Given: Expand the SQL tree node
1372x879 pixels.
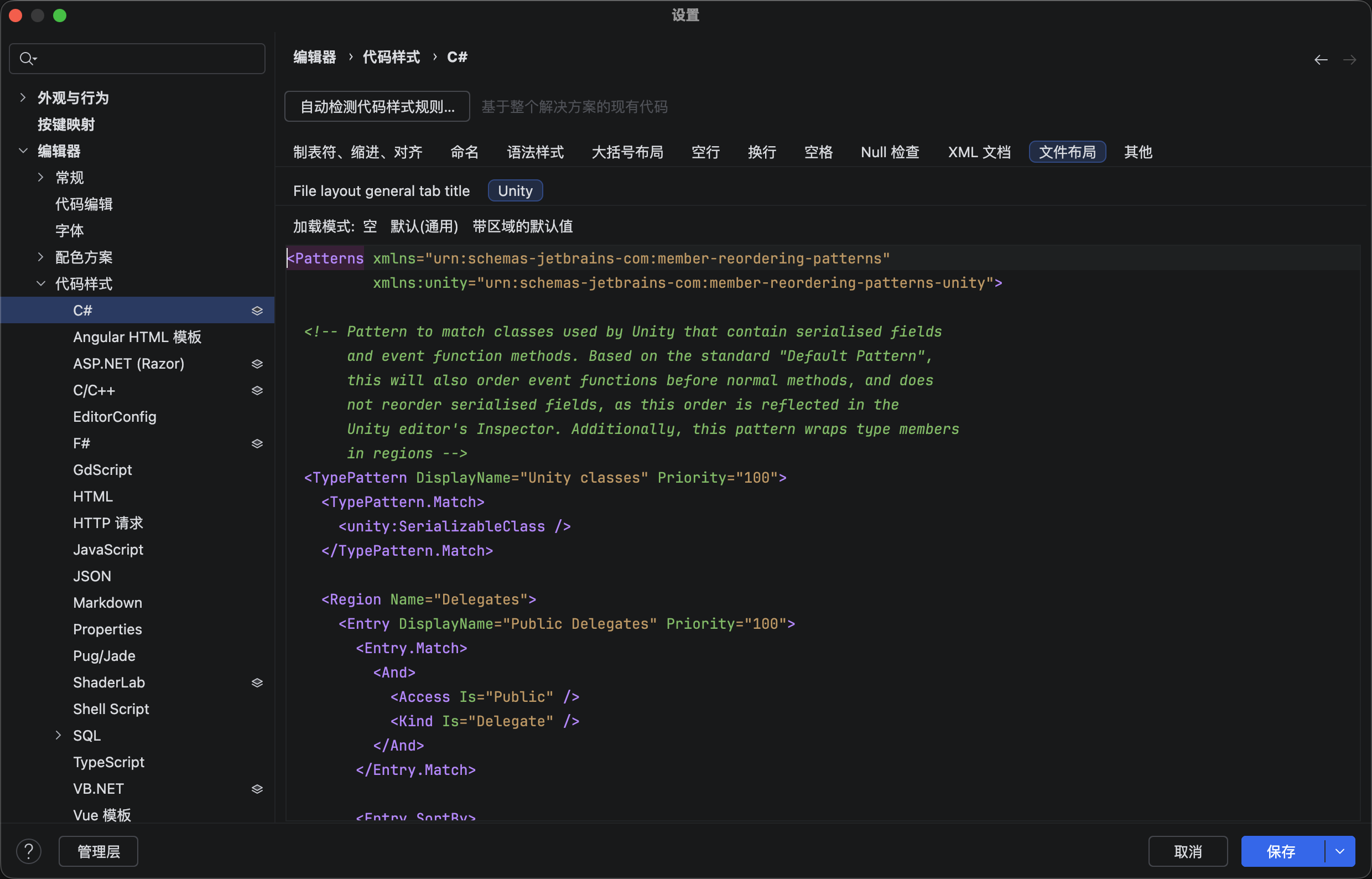Looking at the screenshot, I should (x=58, y=736).
